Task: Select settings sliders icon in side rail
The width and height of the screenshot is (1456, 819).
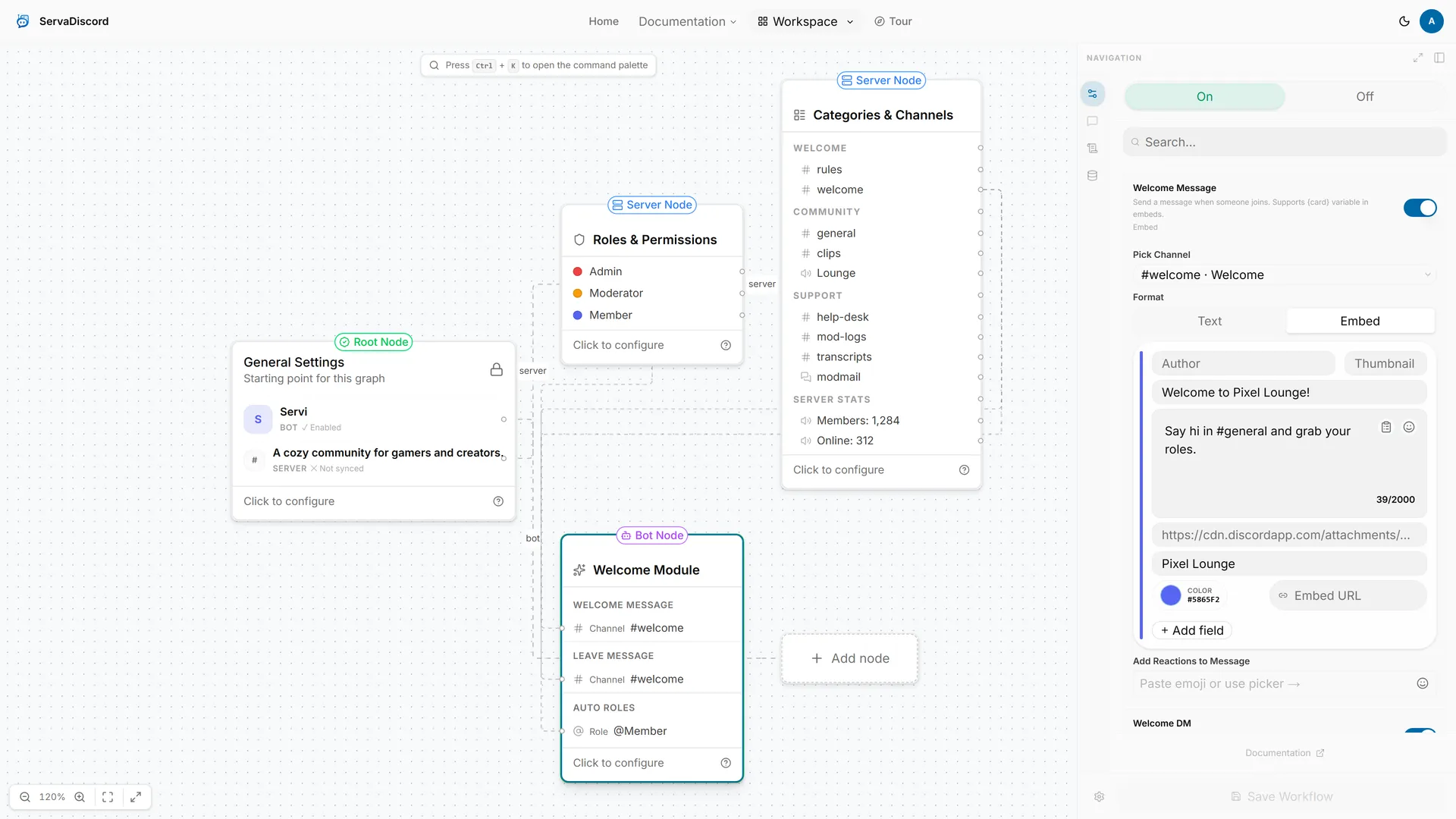Action: pyautogui.click(x=1092, y=94)
